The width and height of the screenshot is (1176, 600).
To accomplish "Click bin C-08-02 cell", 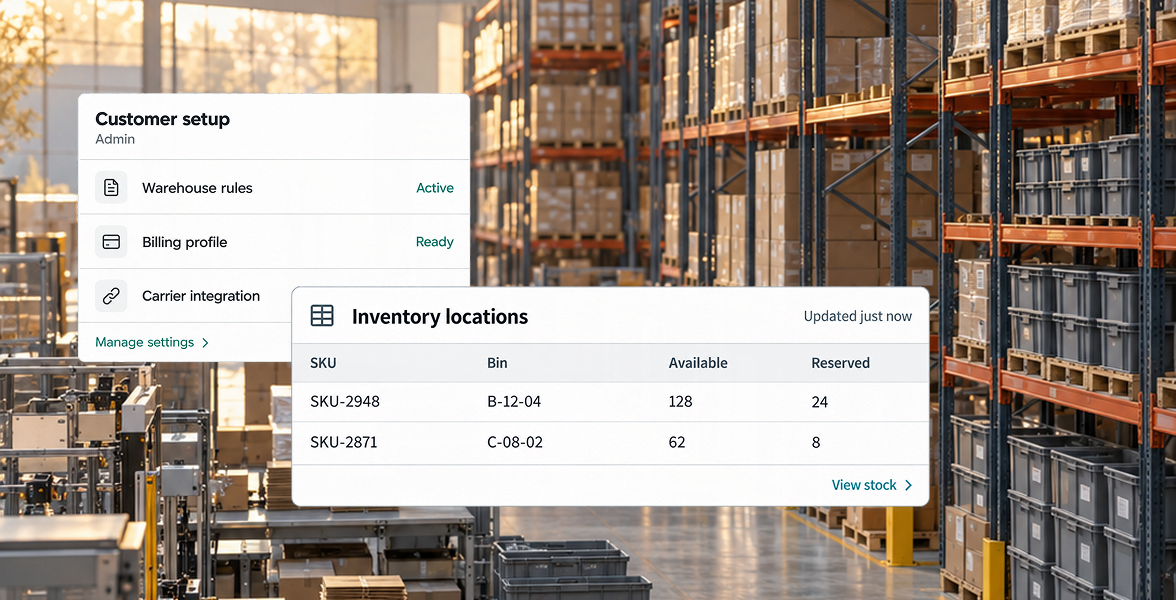I will [514, 442].
